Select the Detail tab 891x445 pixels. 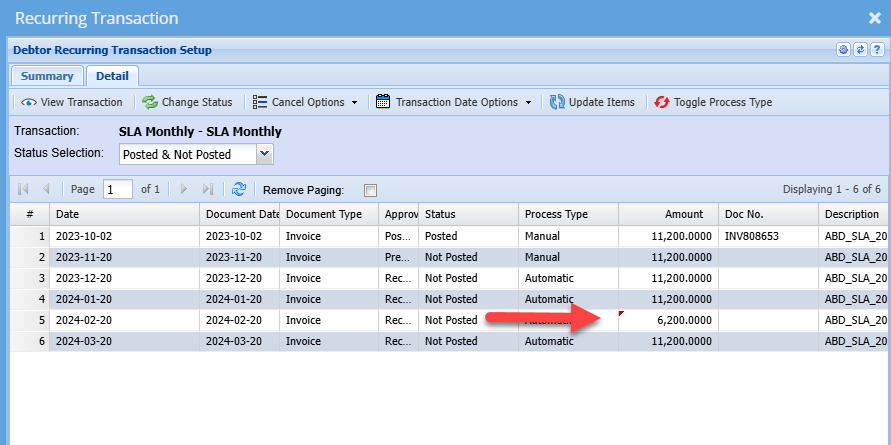click(x=112, y=76)
